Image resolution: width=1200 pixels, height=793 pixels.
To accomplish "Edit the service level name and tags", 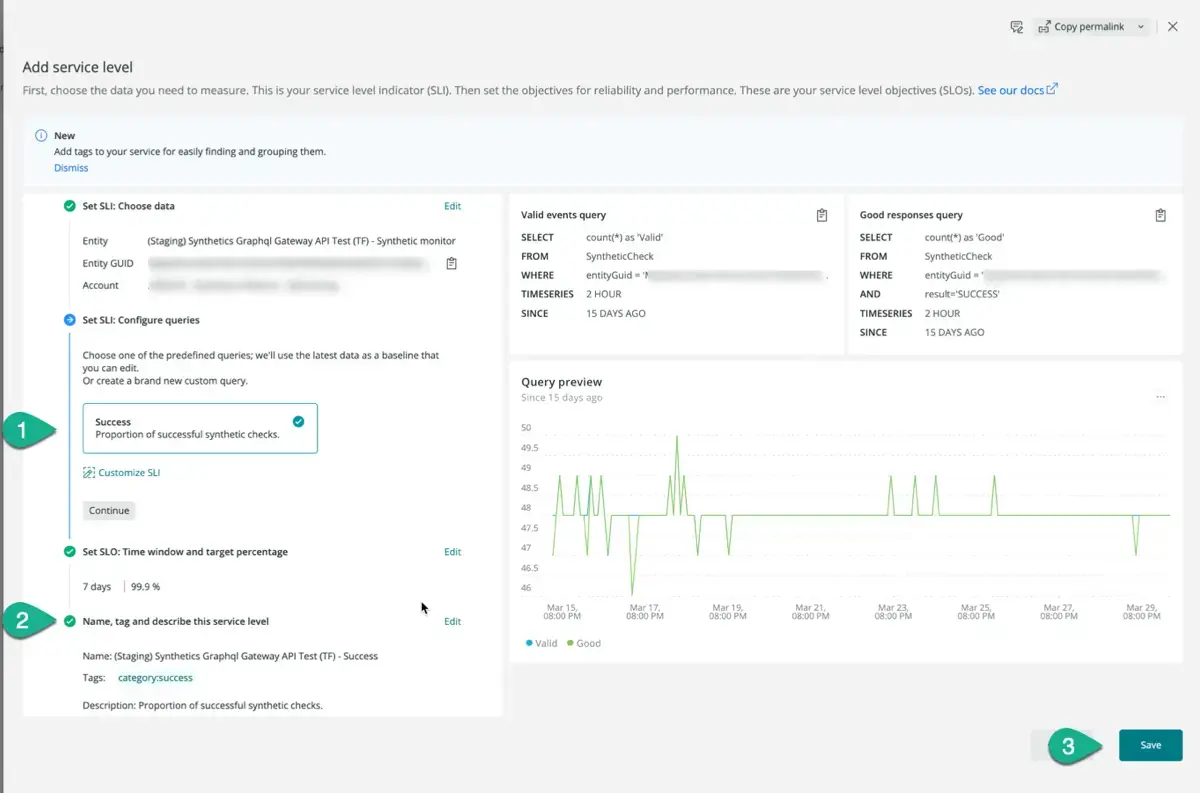I will pyautogui.click(x=452, y=622).
